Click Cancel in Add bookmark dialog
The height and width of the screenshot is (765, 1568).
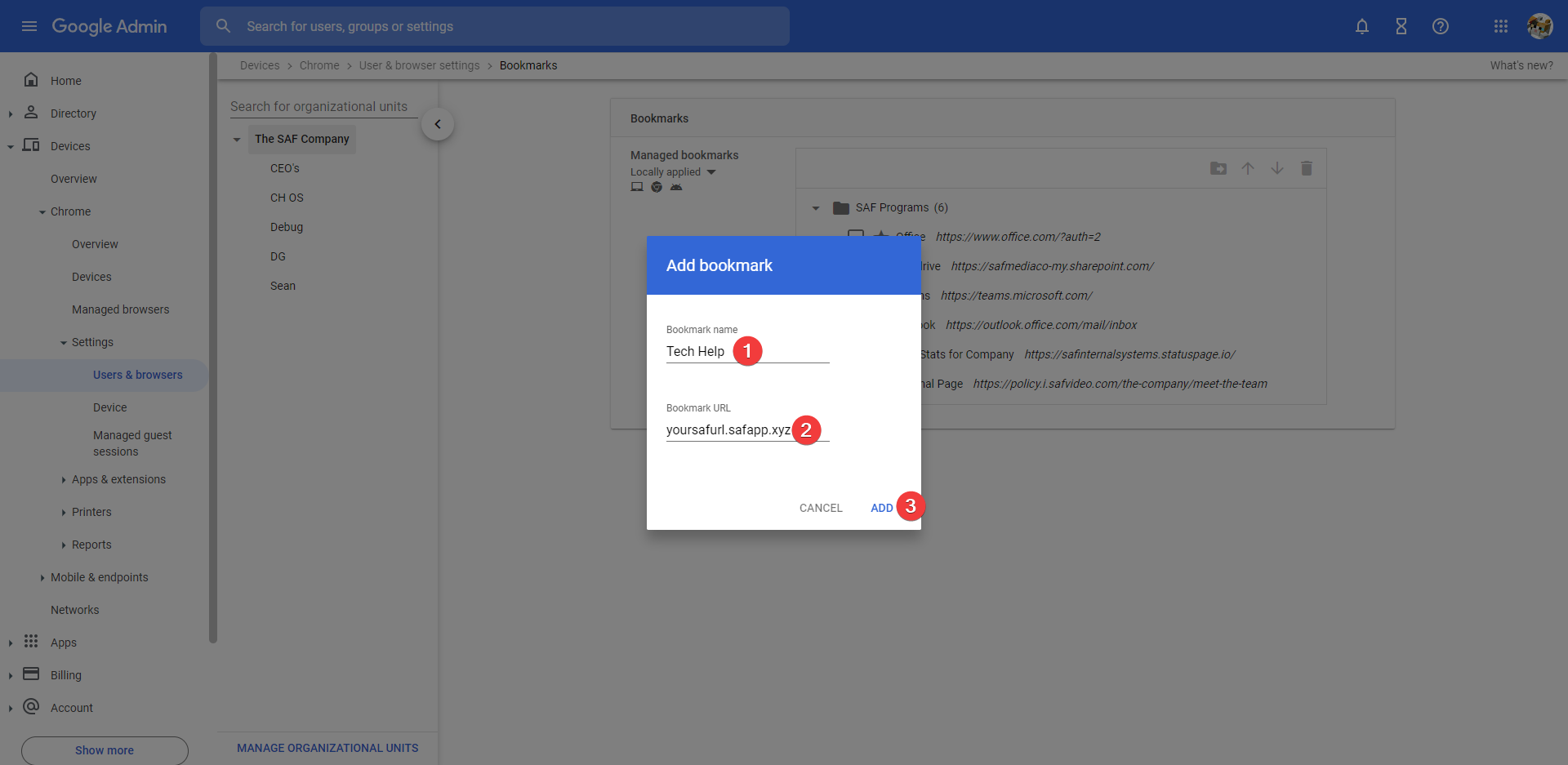[x=821, y=508]
